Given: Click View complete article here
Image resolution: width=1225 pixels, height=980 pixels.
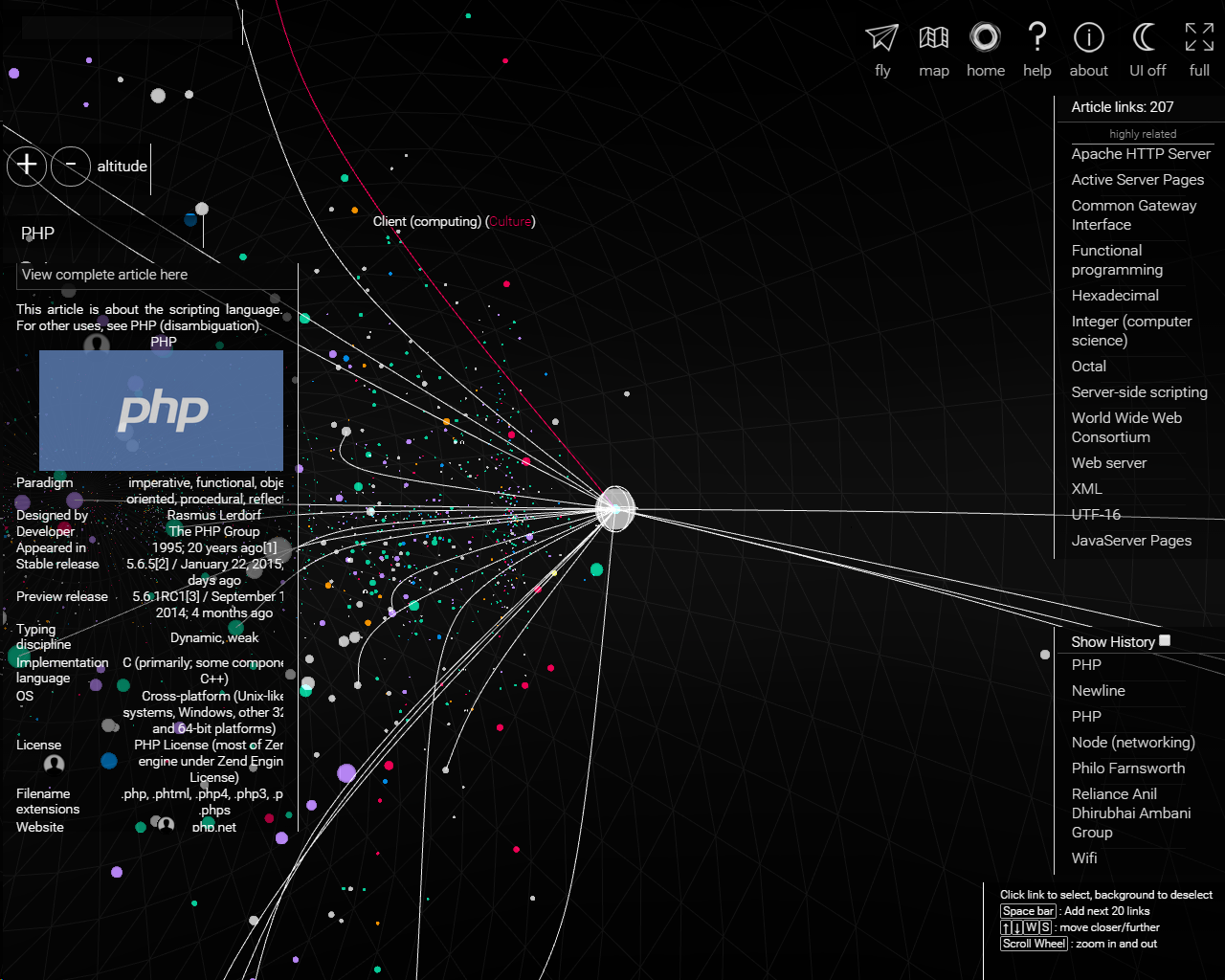Looking at the screenshot, I should pyautogui.click(x=104, y=275).
